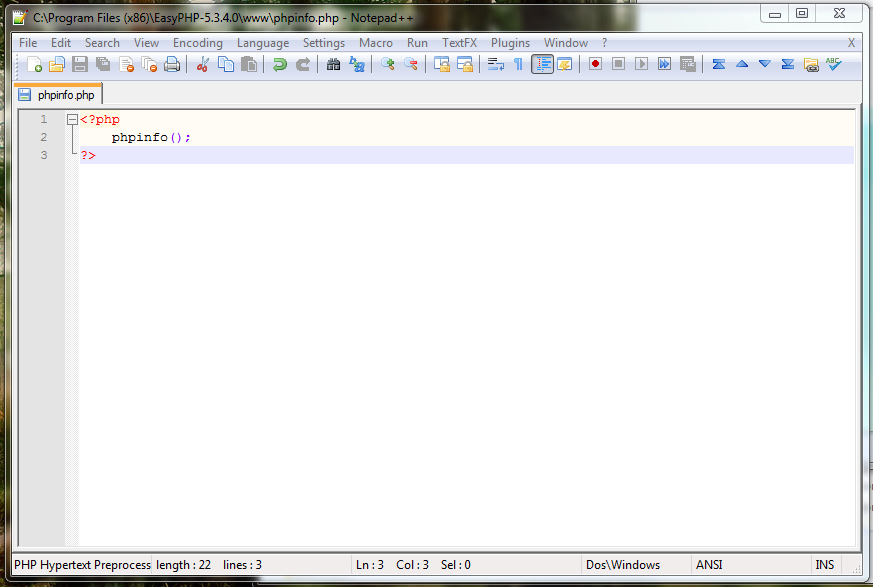This screenshot has height=587, width=873.
Task: Open the user defined language dialog icon
Action: pos(565,65)
